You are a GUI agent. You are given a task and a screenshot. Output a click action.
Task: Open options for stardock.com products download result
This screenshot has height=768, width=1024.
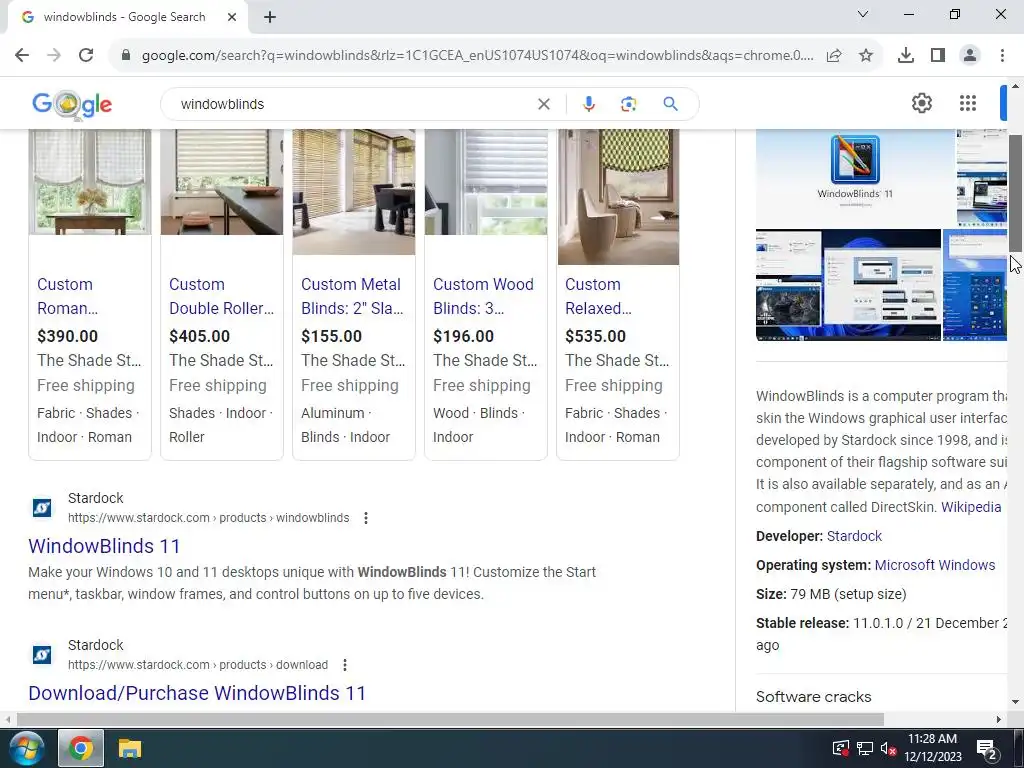click(345, 665)
